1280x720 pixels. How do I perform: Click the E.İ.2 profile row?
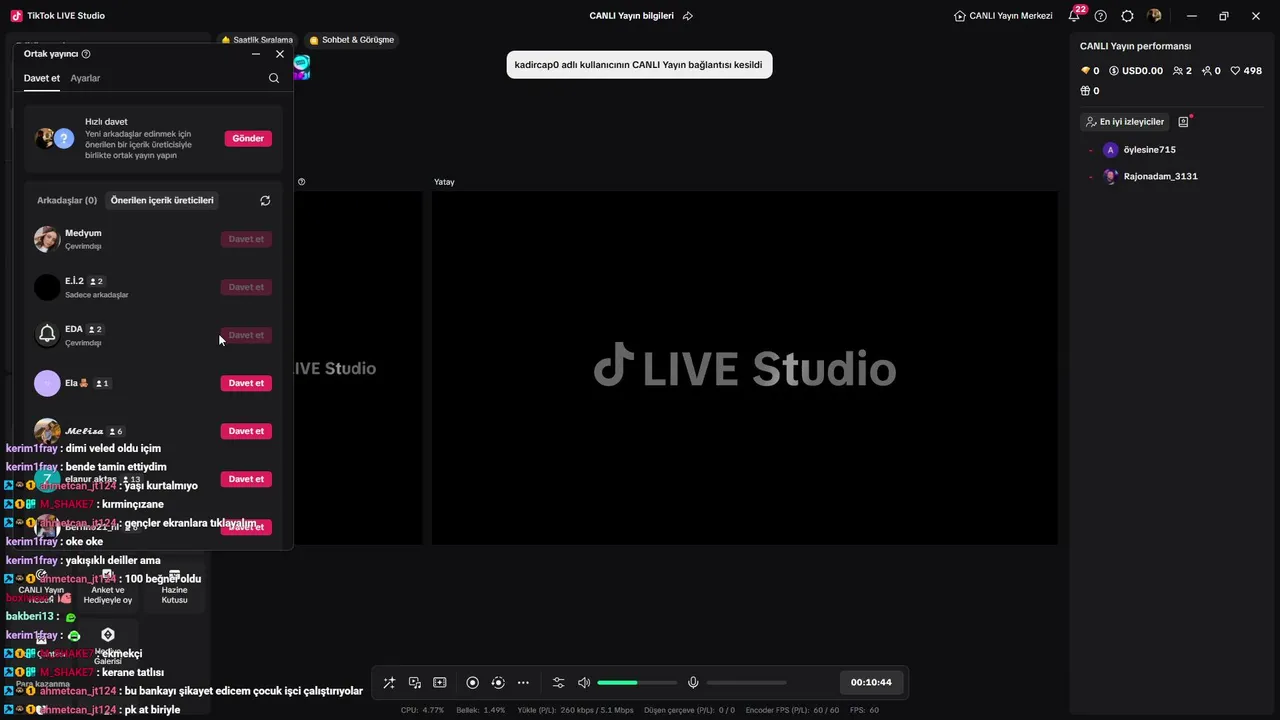pos(153,287)
